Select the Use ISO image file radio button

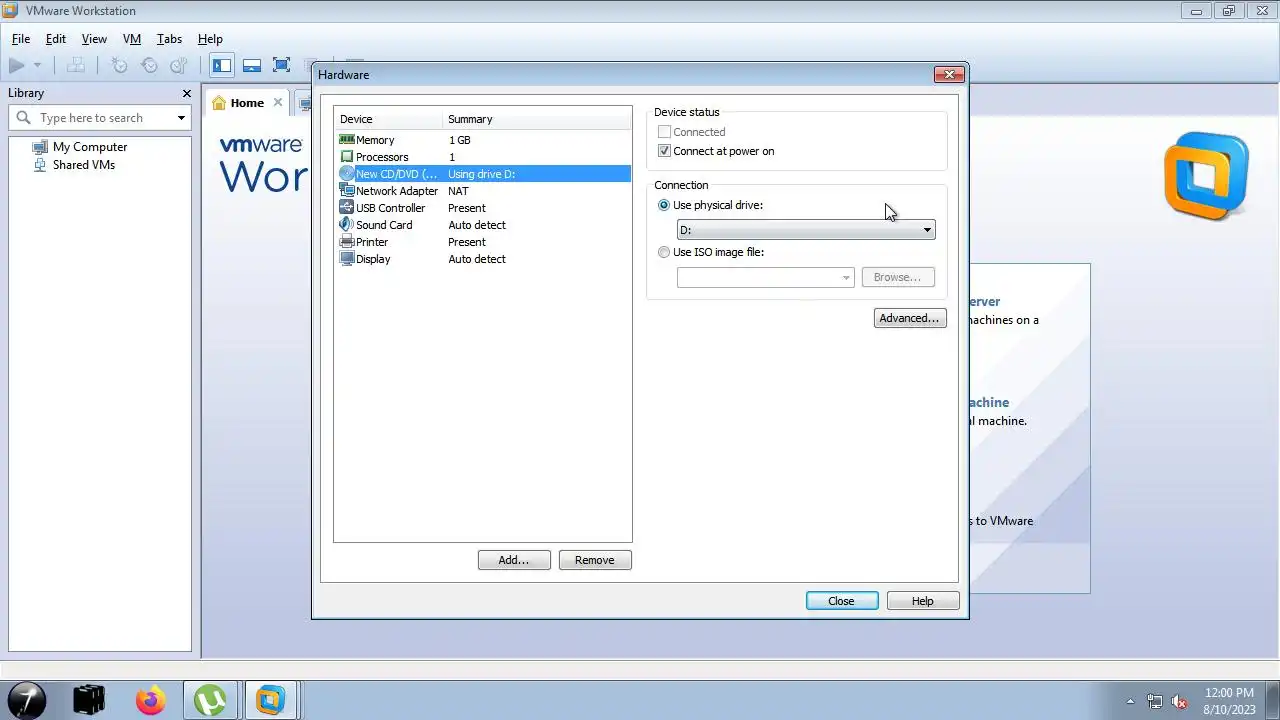[664, 252]
